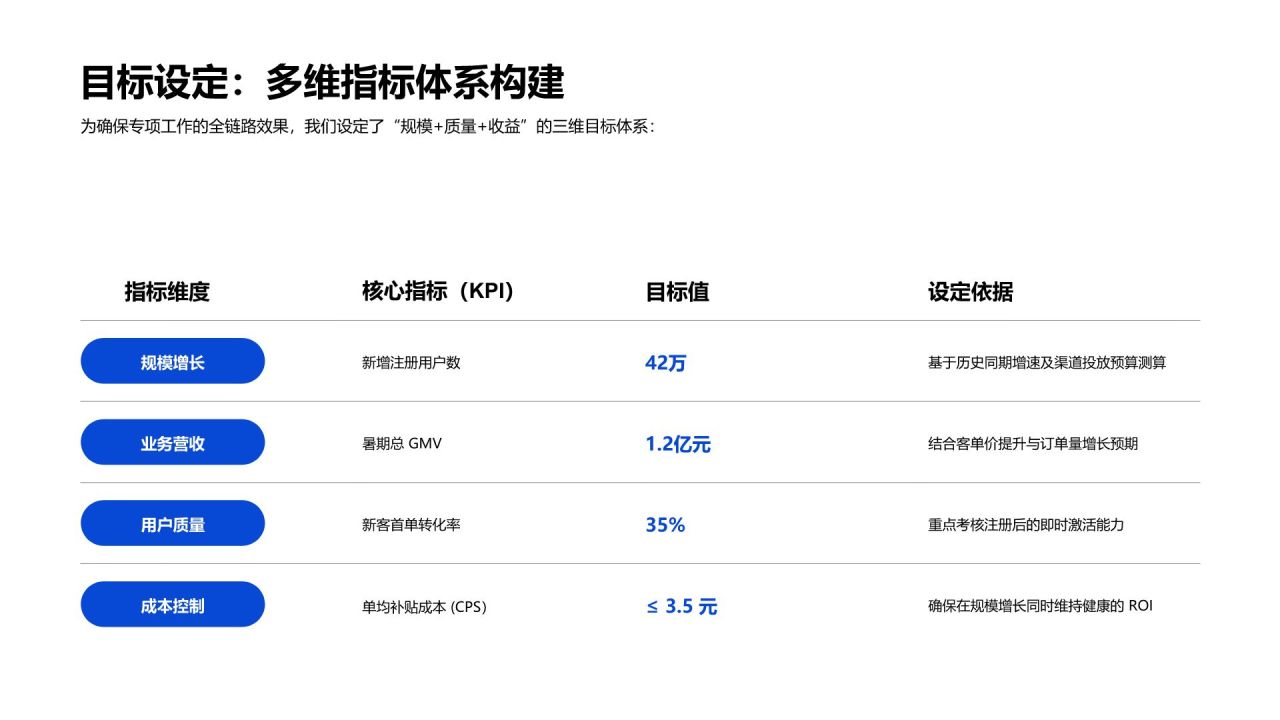1280x720 pixels.
Task: Click the 目标值 column header
Action: coord(677,291)
